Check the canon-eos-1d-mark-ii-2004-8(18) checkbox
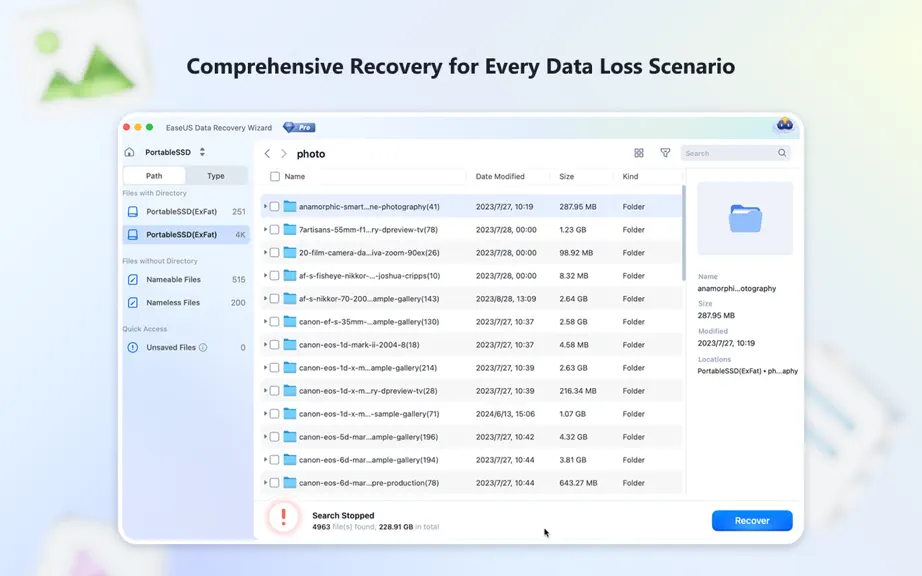The image size is (922, 576). [x=274, y=345]
